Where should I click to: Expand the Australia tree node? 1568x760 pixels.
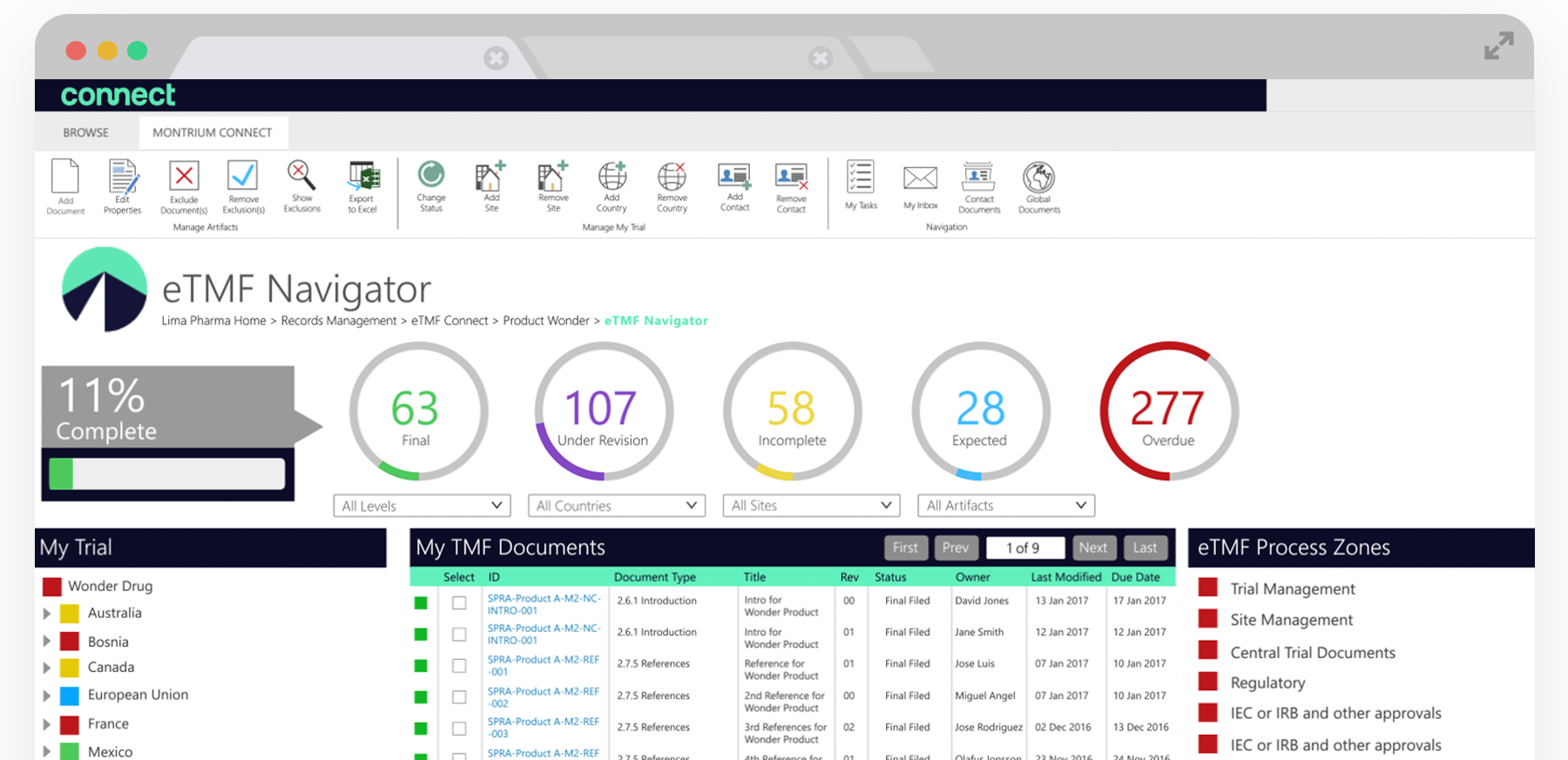(47, 614)
